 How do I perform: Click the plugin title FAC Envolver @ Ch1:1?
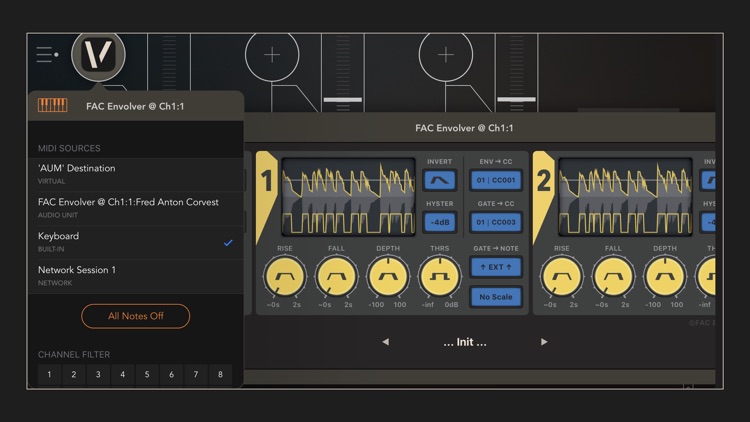pos(464,128)
